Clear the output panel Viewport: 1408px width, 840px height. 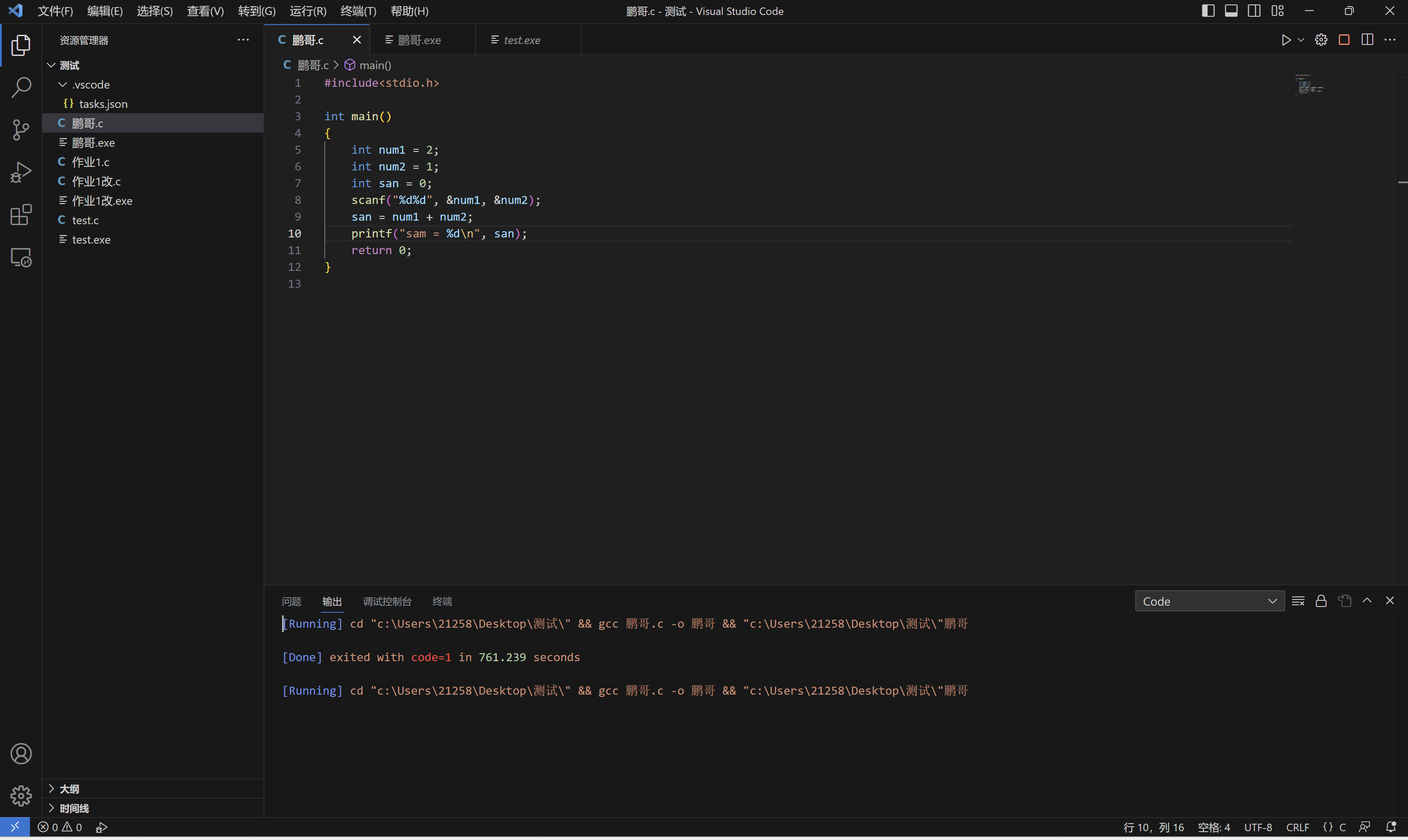1298,601
